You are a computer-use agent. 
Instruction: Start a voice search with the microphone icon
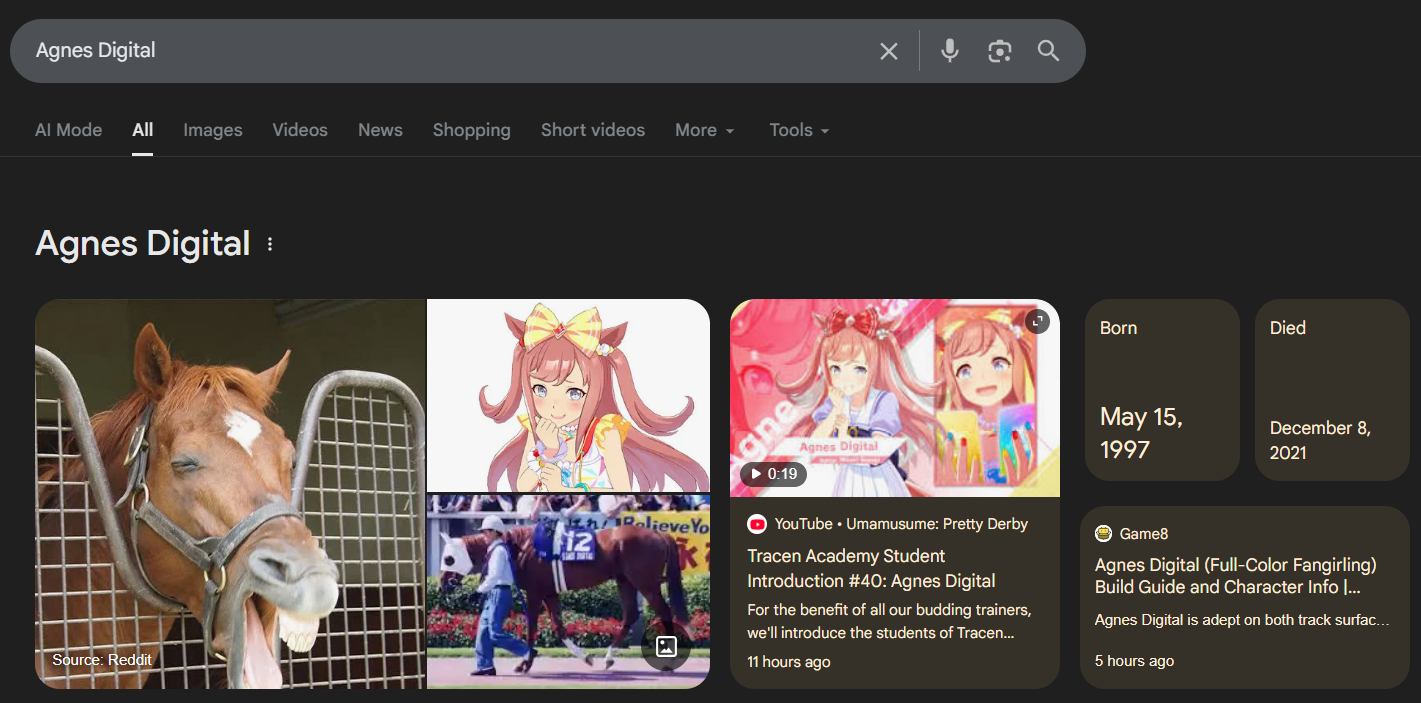coord(950,50)
